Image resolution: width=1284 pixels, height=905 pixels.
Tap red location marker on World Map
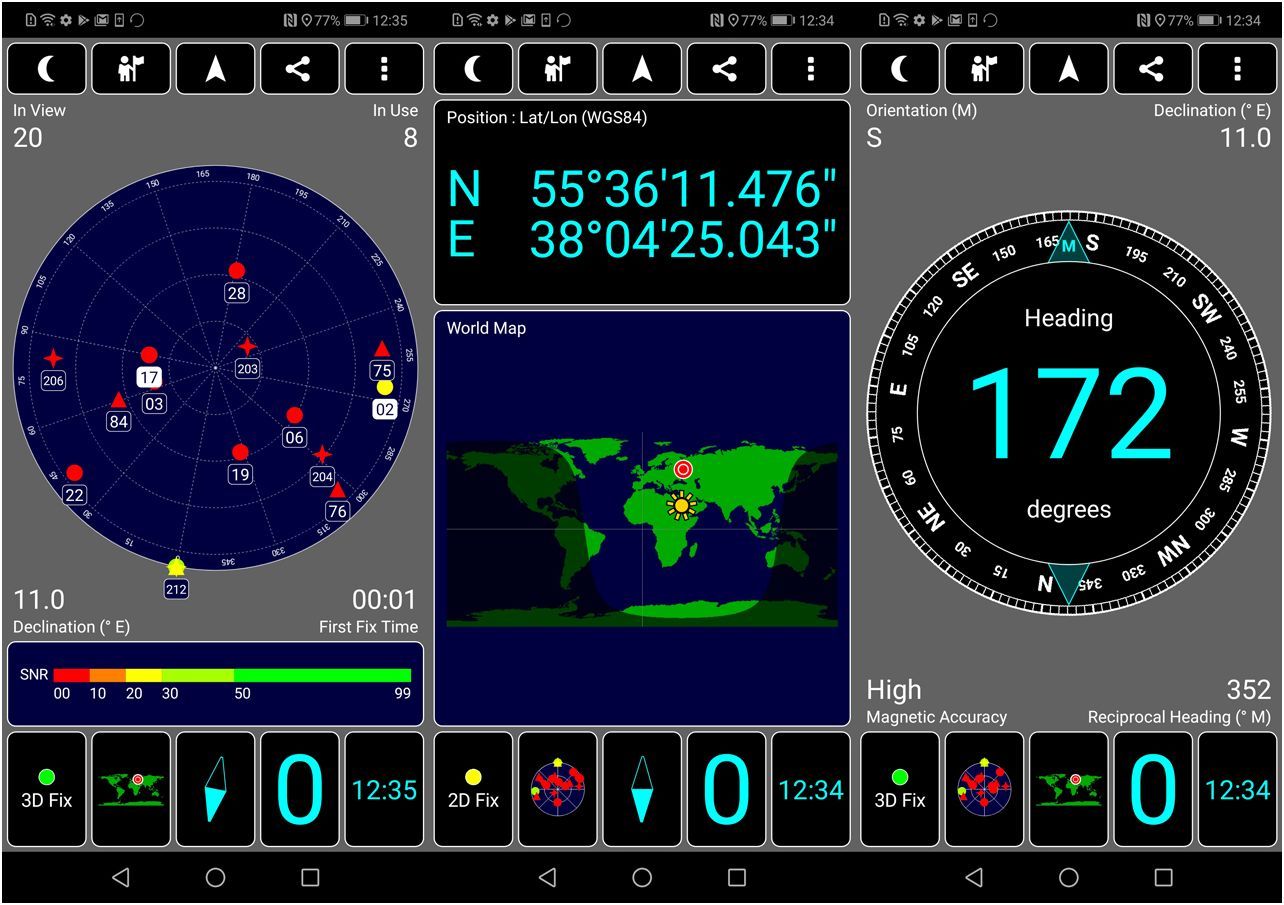pyautogui.click(x=683, y=469)
